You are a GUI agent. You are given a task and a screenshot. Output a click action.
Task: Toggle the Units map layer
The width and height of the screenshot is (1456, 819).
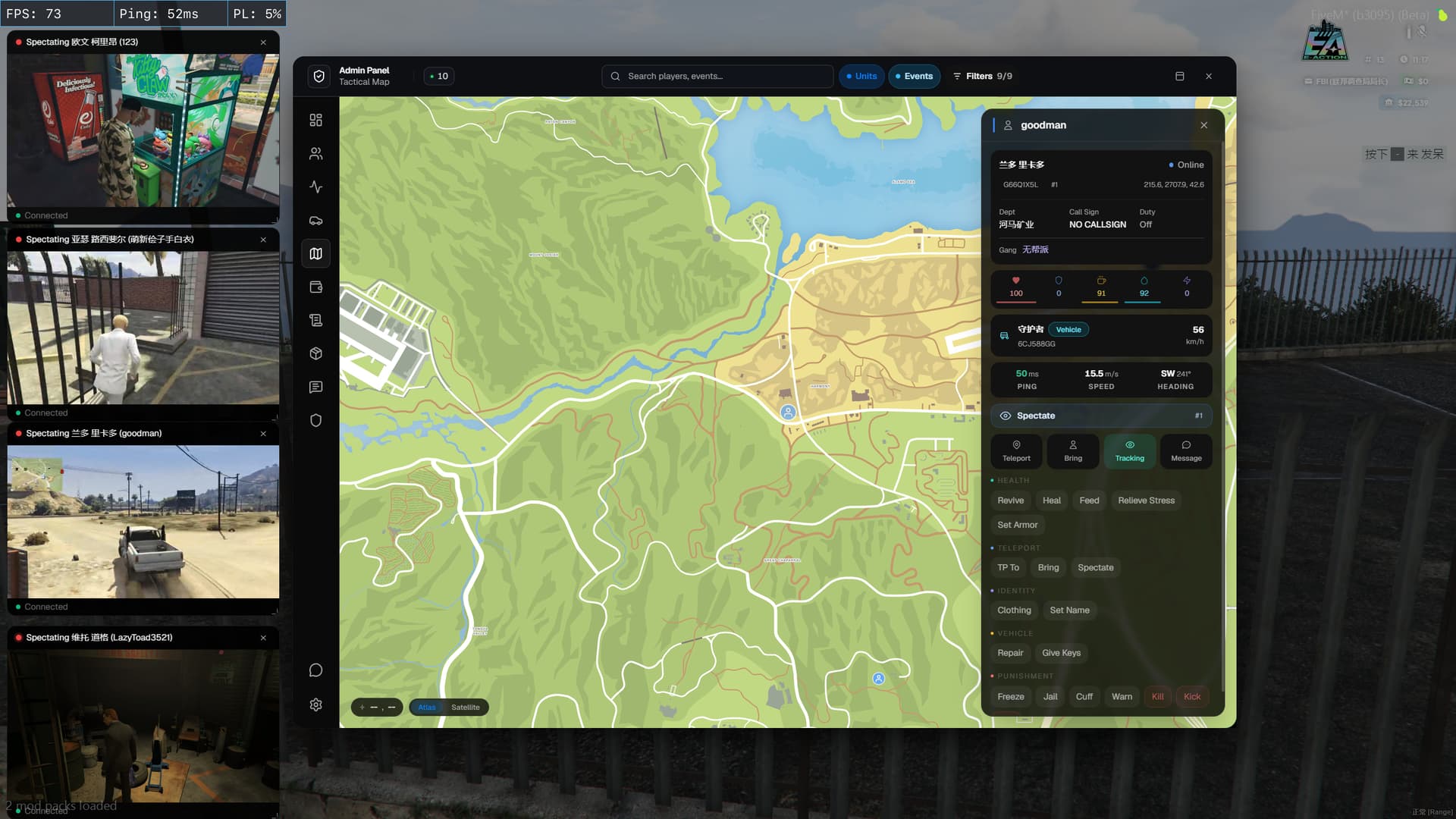point(861,76)
